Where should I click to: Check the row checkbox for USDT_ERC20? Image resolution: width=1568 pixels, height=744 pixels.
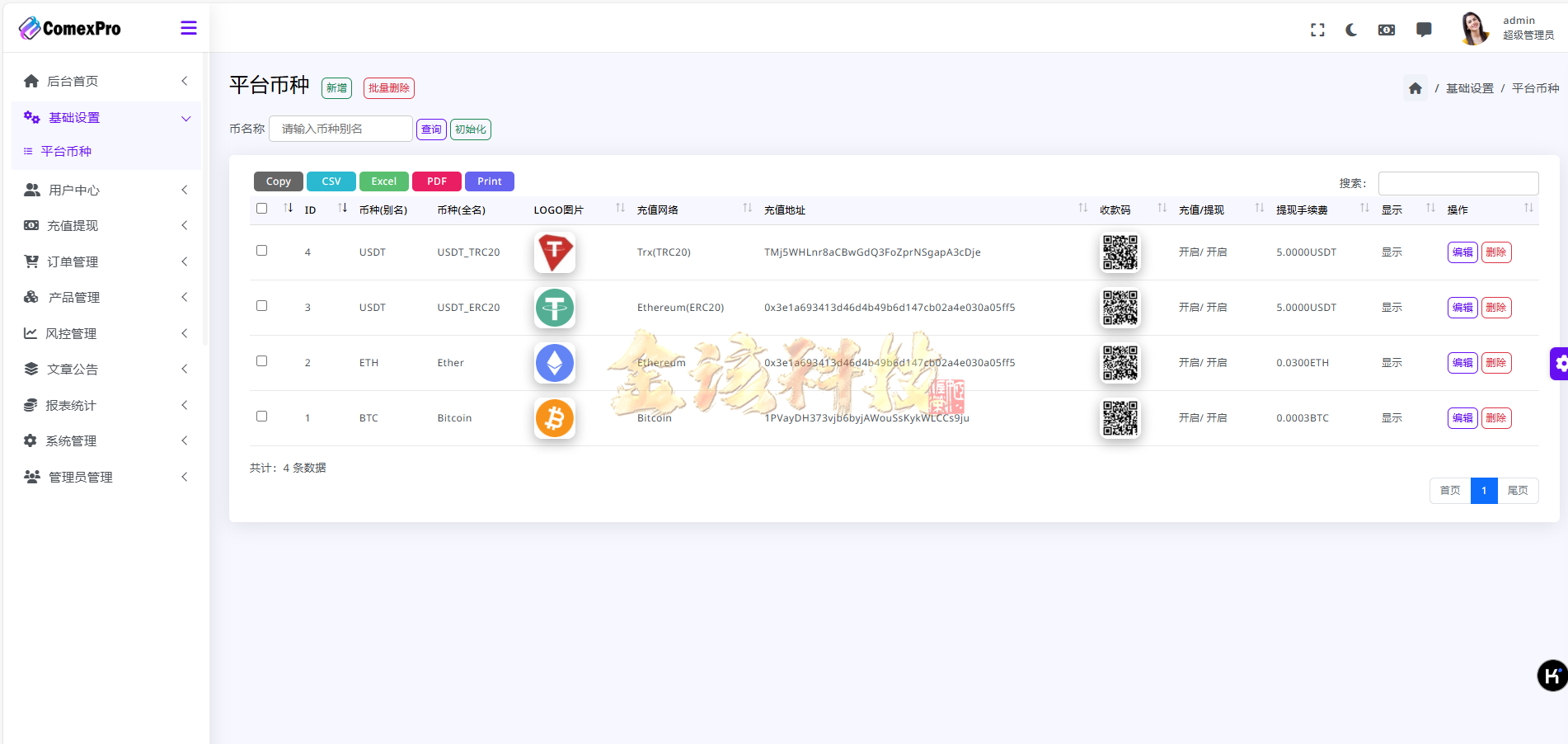click(261, 305)
